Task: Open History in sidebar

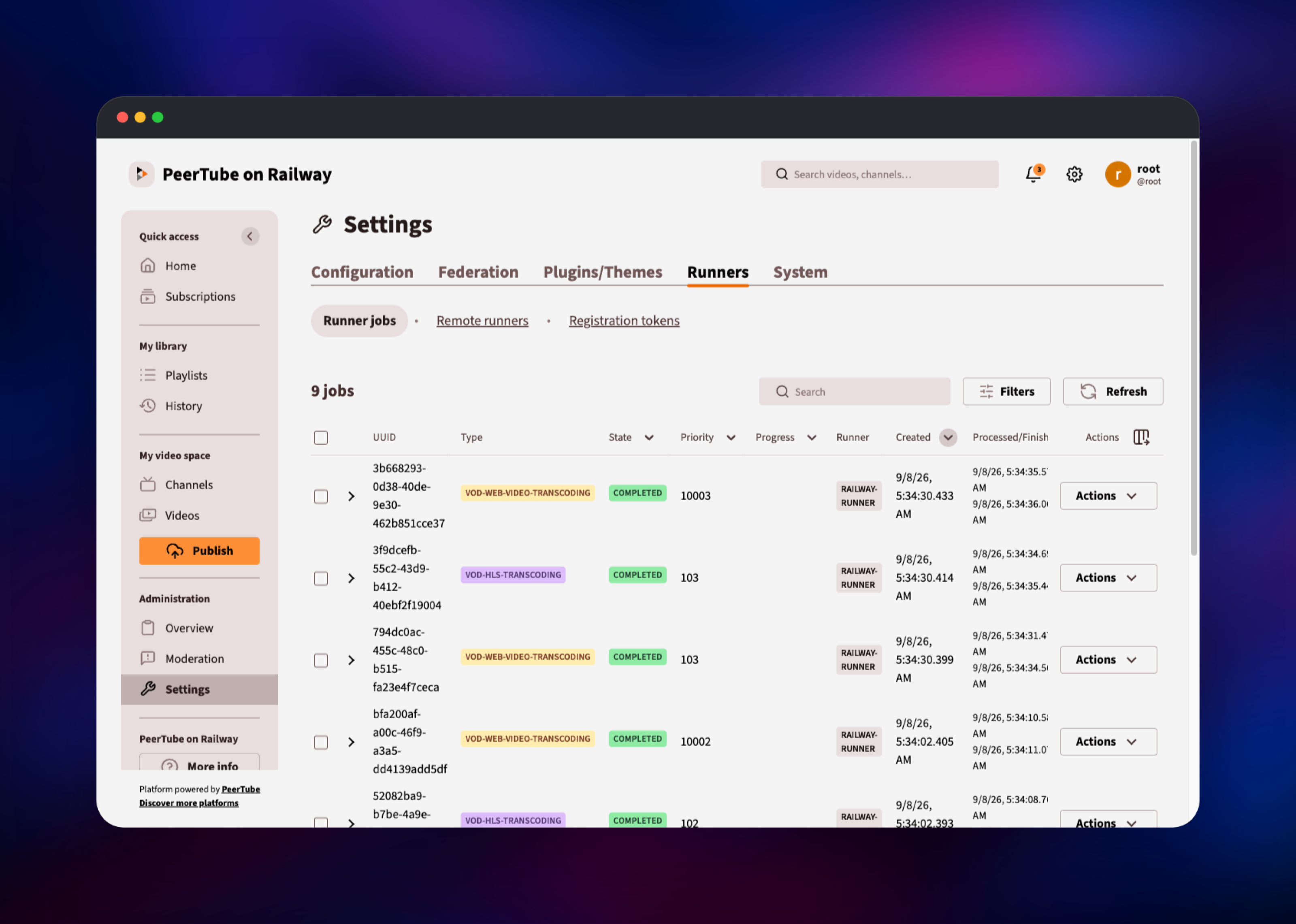Action: click(x=171, y=406)
